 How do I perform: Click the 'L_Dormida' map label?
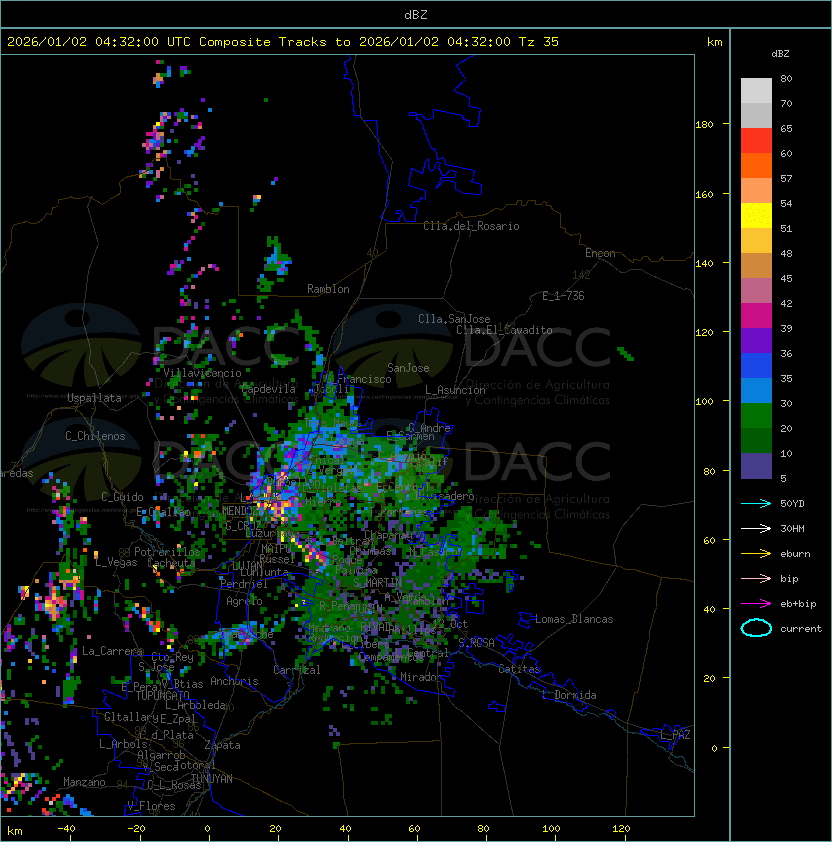pos(569,695)
